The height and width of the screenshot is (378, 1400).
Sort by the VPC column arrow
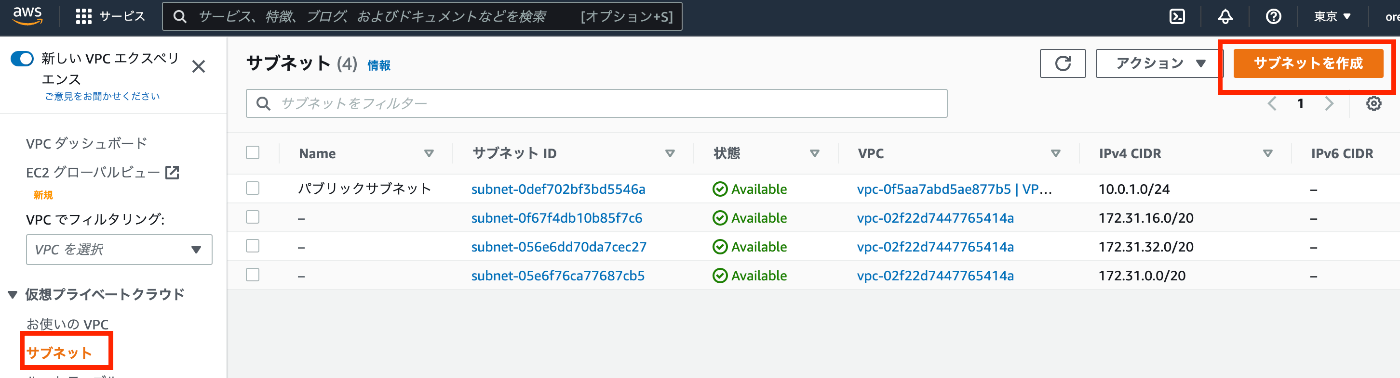coord(1055,154)
